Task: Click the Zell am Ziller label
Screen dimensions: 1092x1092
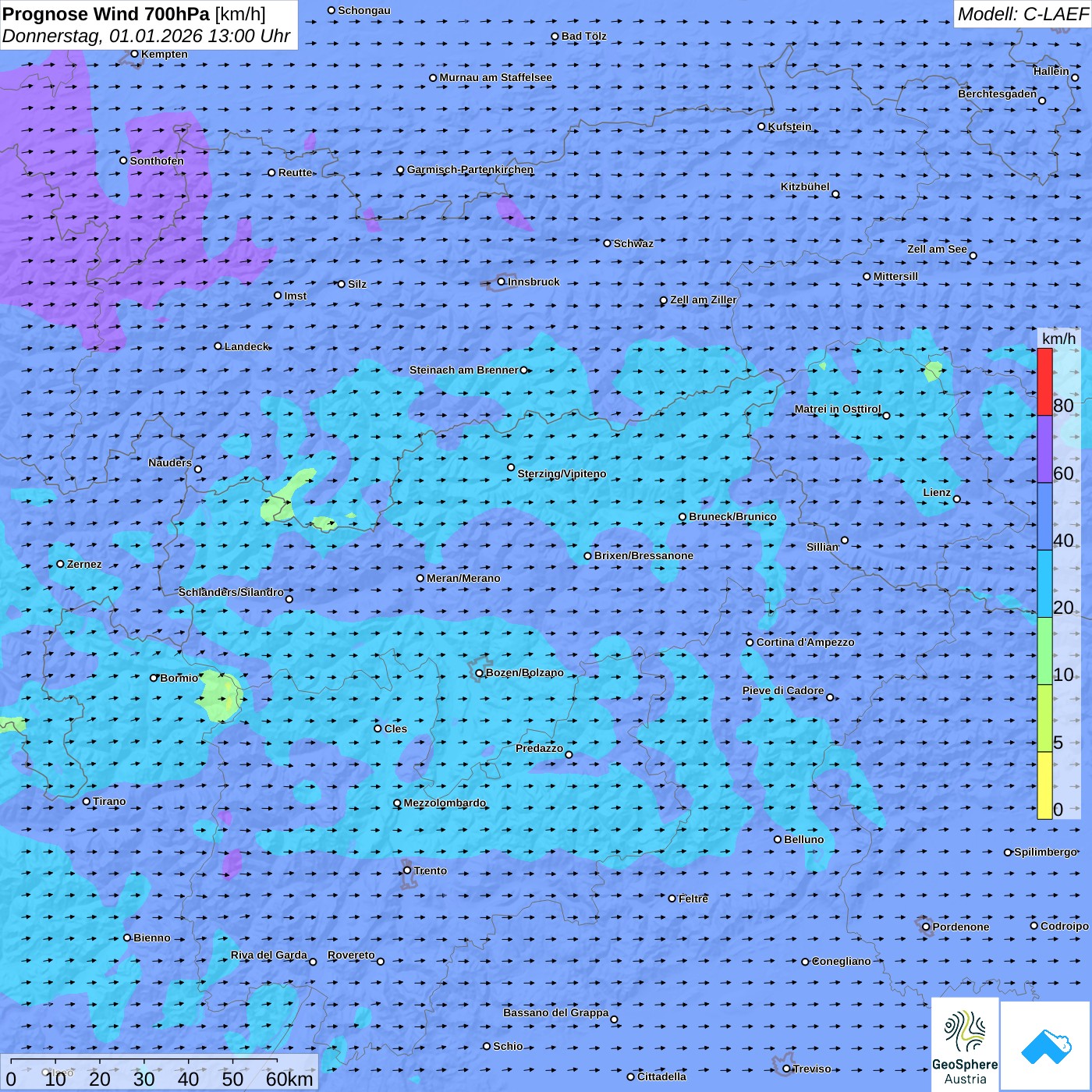Action: pyautogui.click(x=704, y=300)
